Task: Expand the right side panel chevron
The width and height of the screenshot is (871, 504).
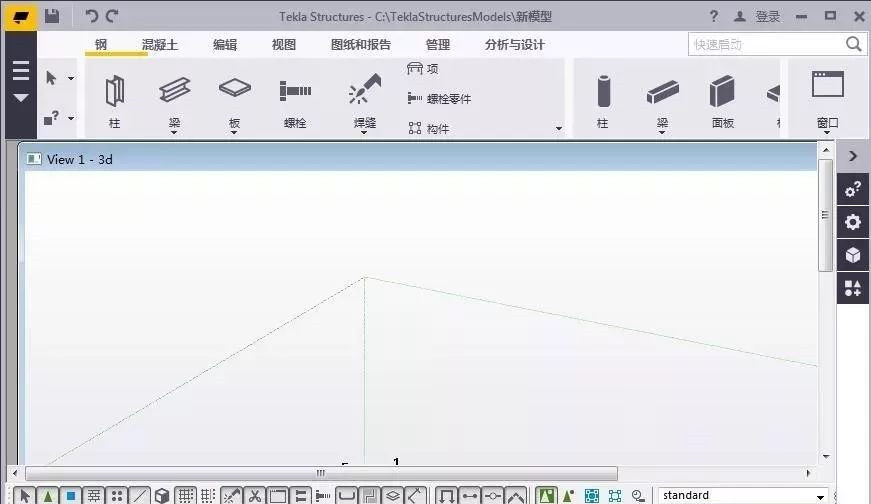Action: pyautogui.click(x=853, y=156)
